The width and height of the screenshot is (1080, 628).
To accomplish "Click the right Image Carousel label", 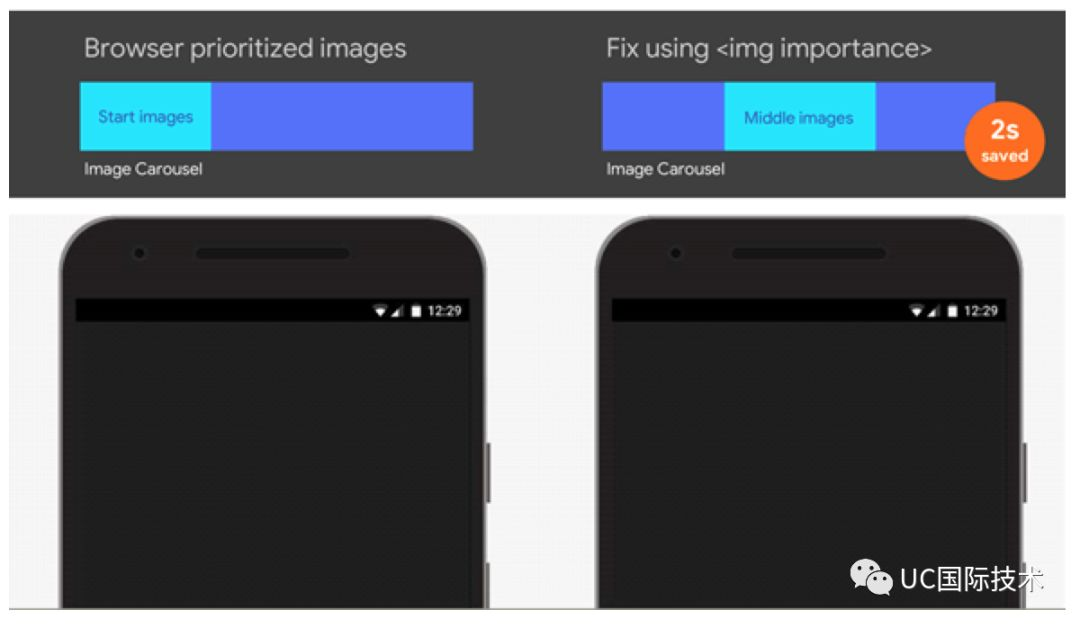I will (x=665, y=169).
